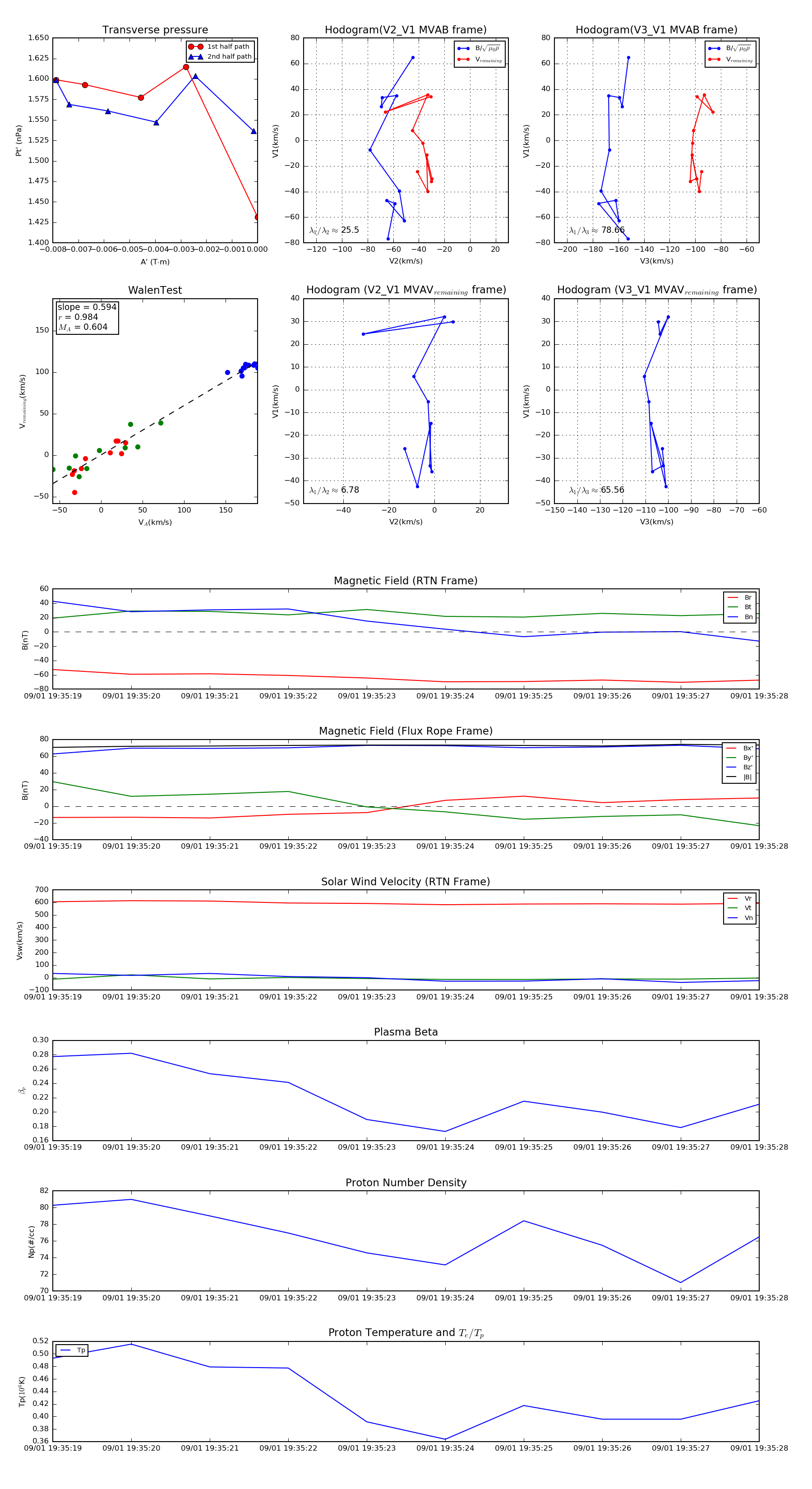812x1489 pixels.
Task: Click the 'Pt' (nPa)' axis label
Action: click(x=18, y=140)
